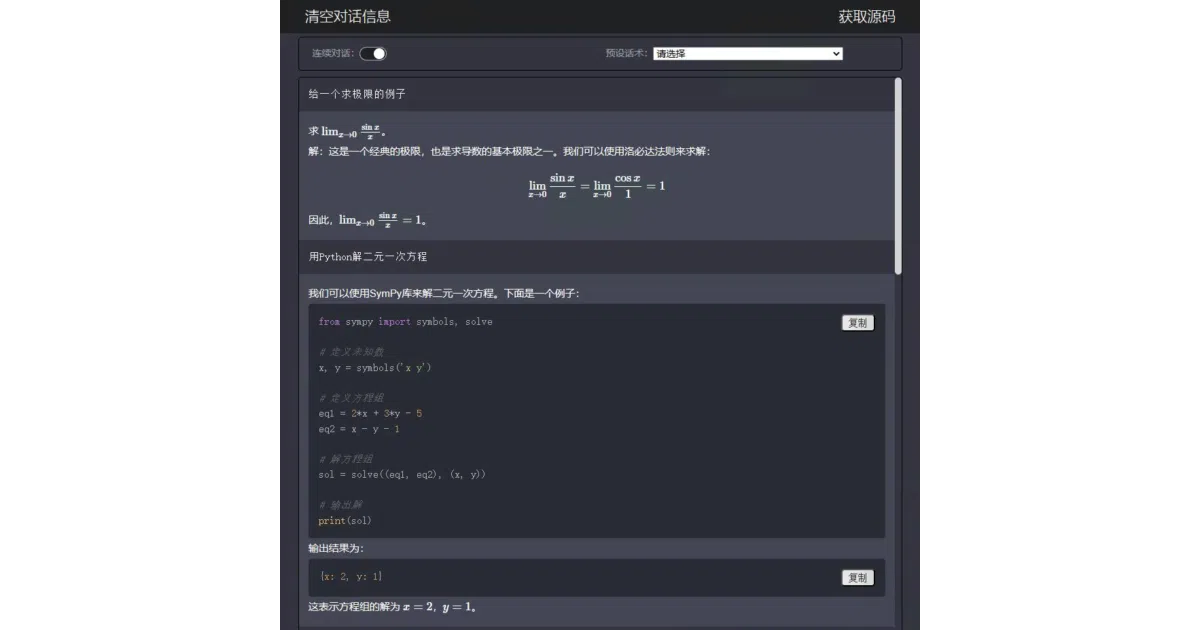Open the 获取源码 link
Viewport: 1200px width, 630px height.
867,17
